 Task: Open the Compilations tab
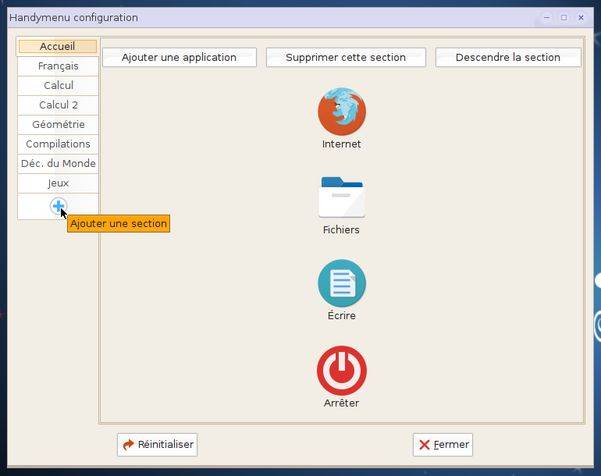coord(58,144)
